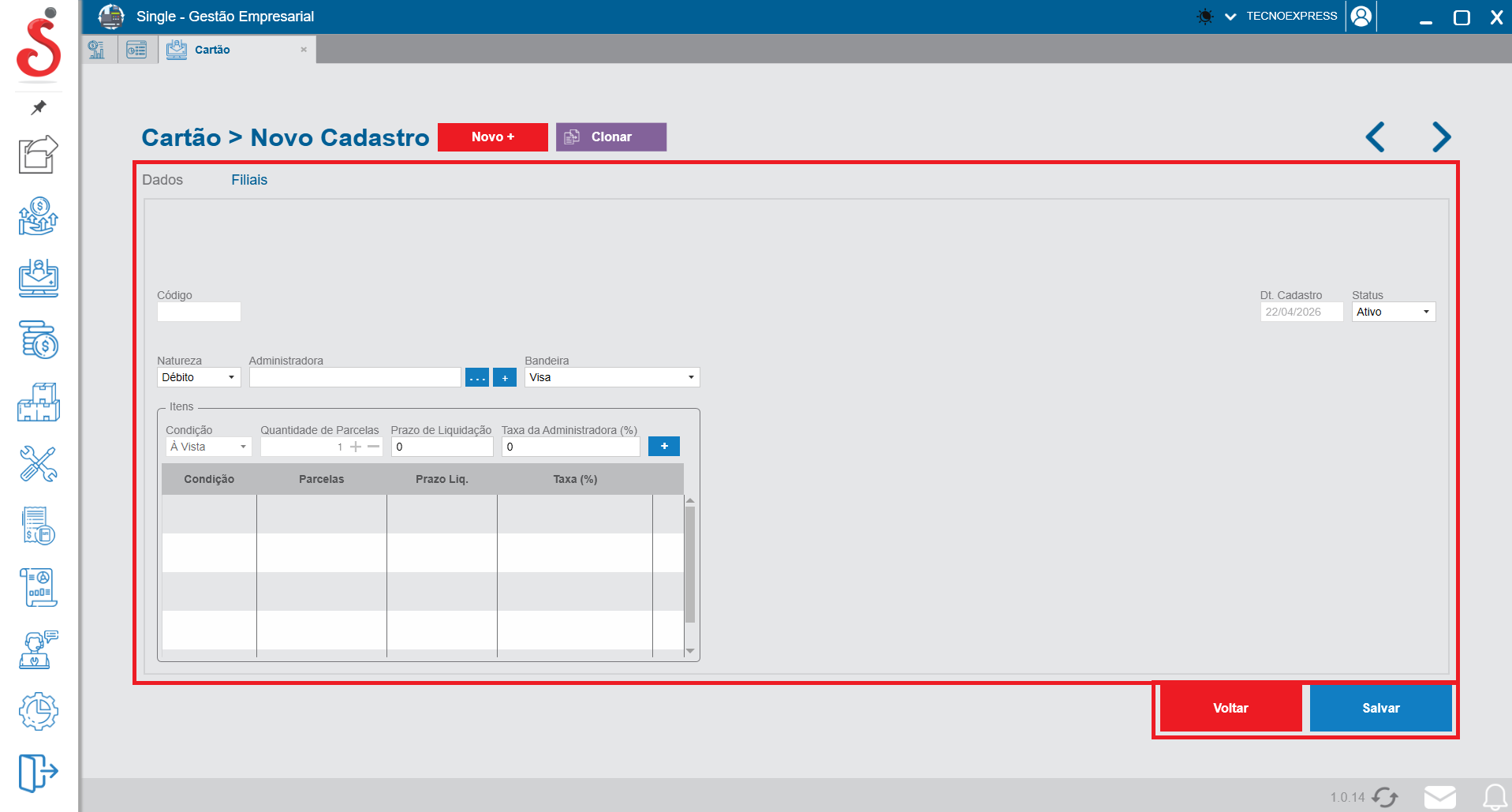Toggle the sun brightness theme icon
1512x812 pixels.
(x=1204, y=17)
